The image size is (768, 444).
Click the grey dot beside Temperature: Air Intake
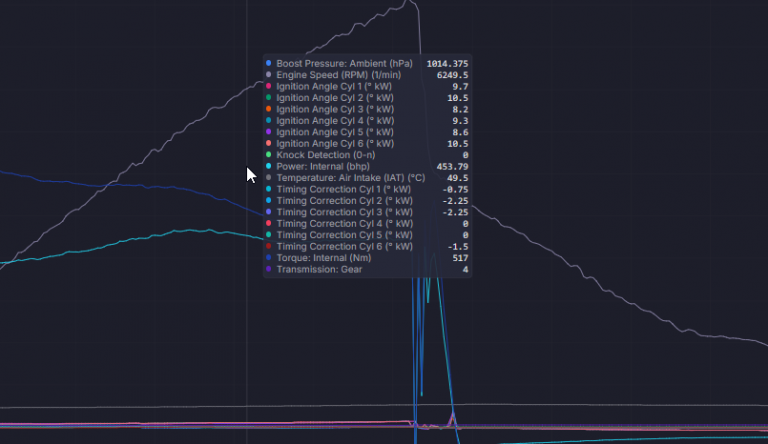point(268,177)
